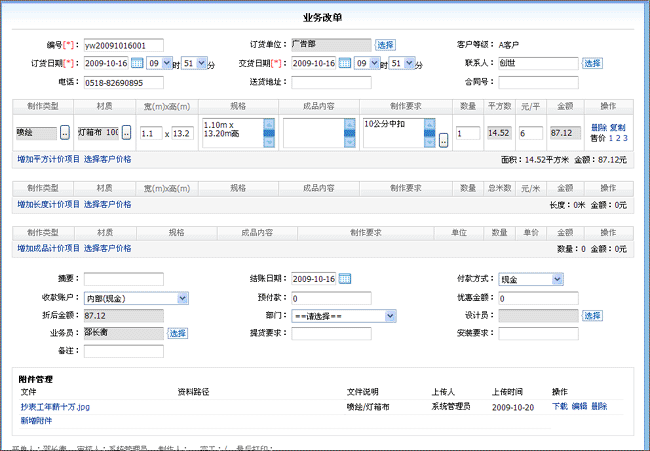Viewport: 650px width, 451px height.
Task: Click 下载 for the attachment
Action: coord(560,406)
